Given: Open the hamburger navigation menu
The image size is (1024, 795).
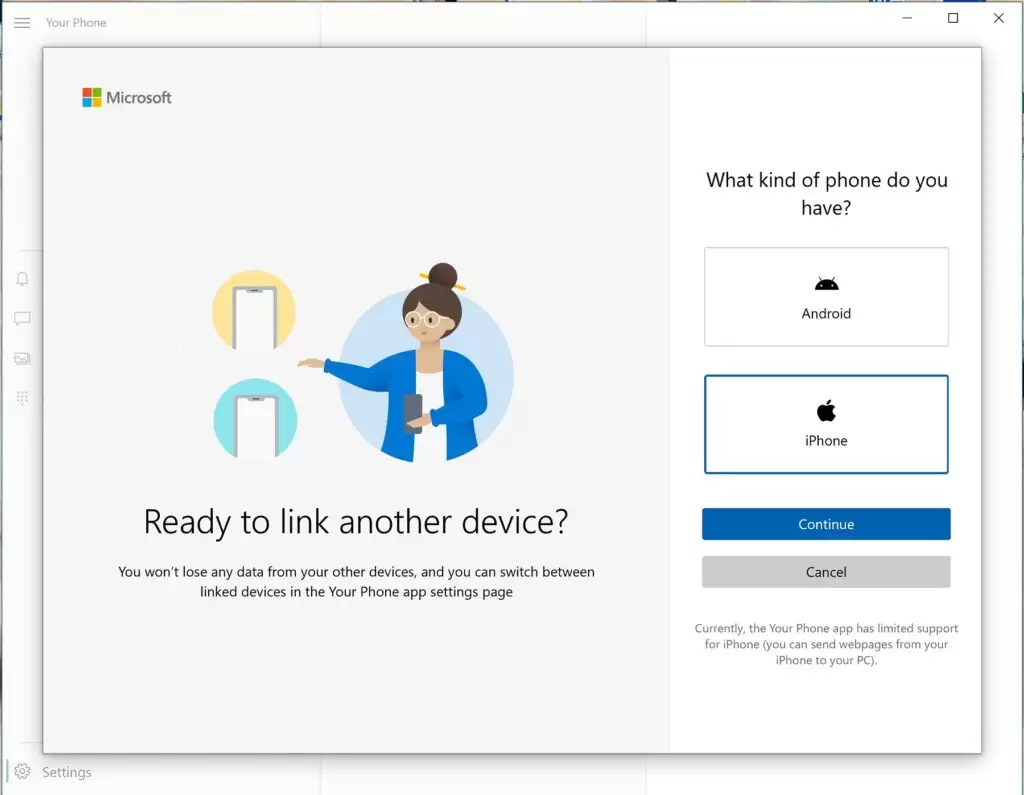Looking at the screenshot, I should [x=22, y=23].
